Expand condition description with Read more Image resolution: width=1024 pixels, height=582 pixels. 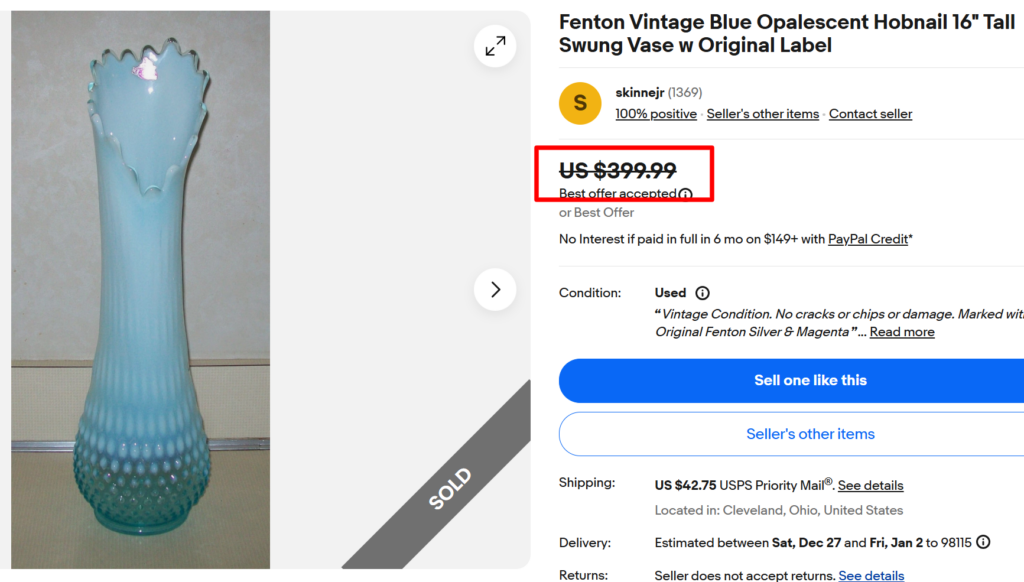click(902, 332)
